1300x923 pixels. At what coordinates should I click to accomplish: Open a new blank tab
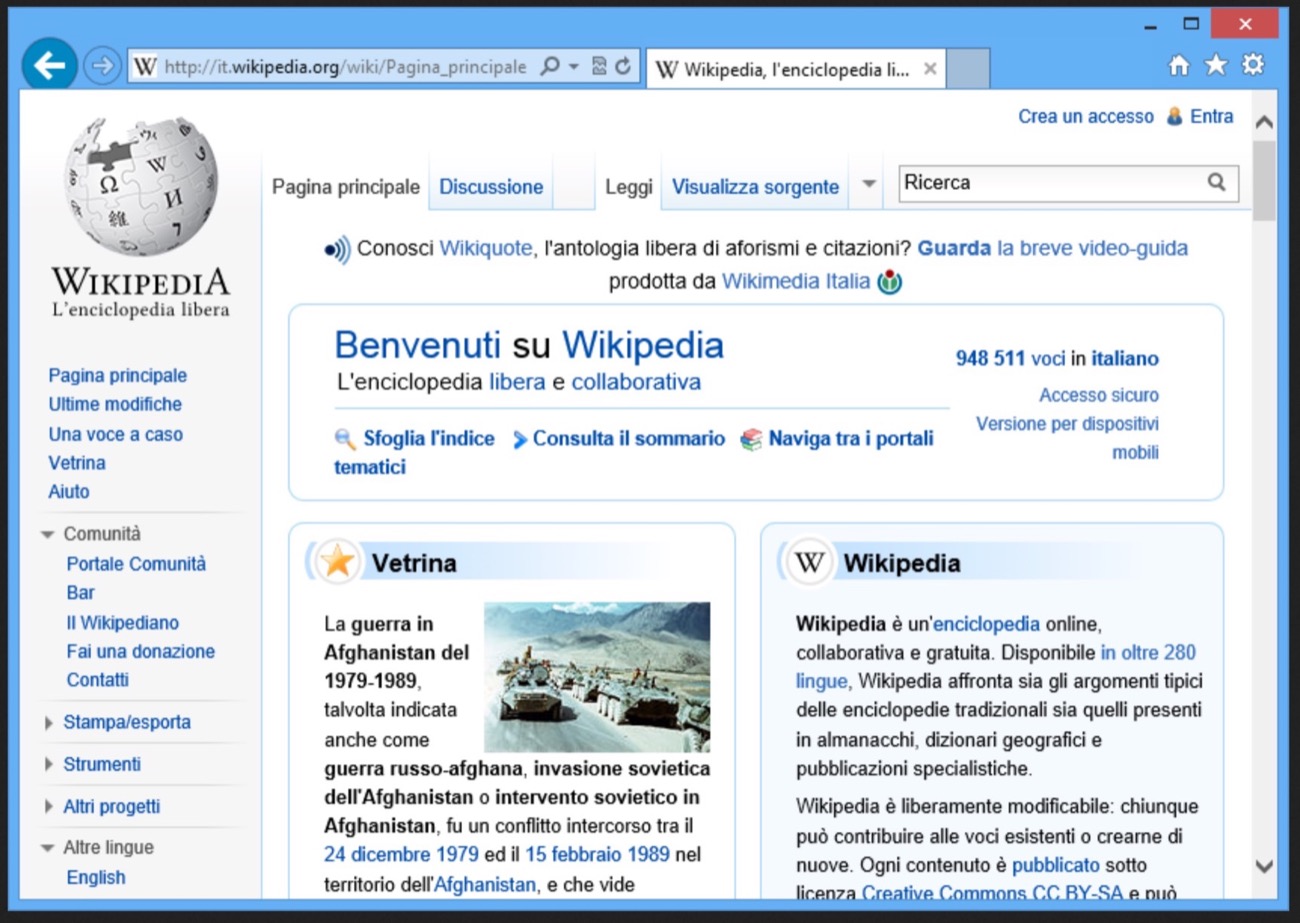point(967,69)
